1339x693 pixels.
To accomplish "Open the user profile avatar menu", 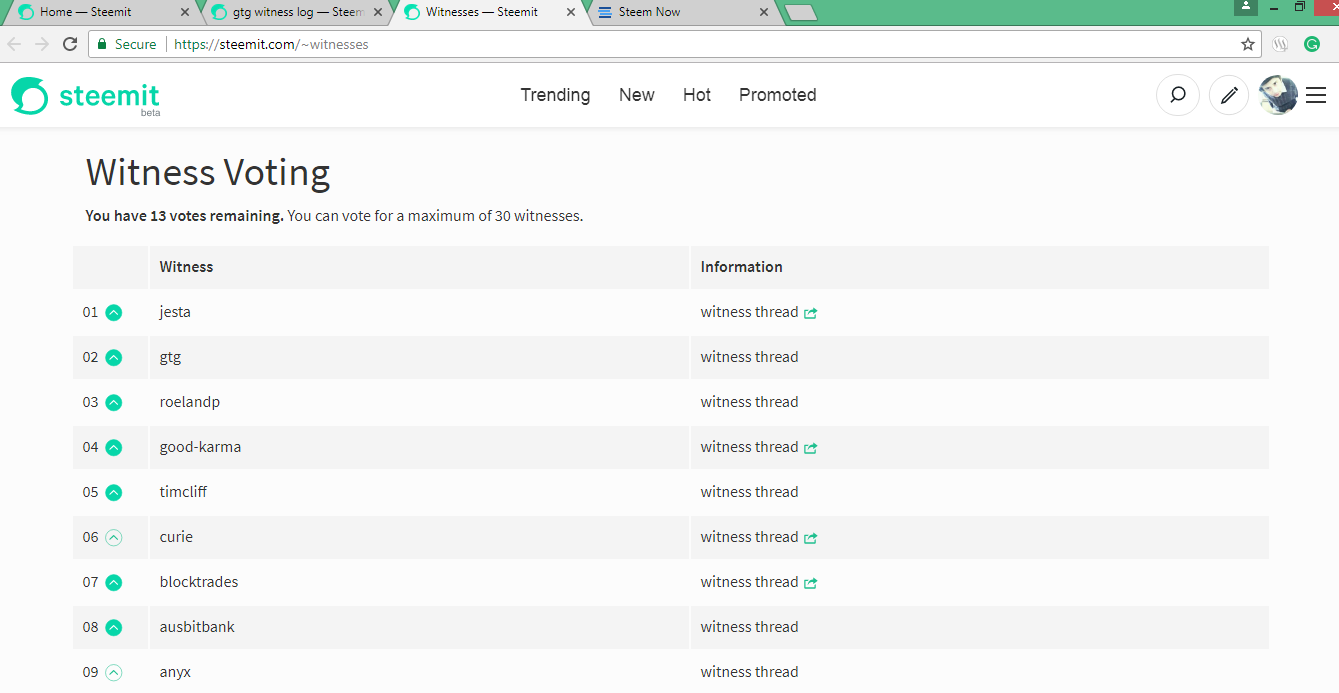I will (1278, 95).
